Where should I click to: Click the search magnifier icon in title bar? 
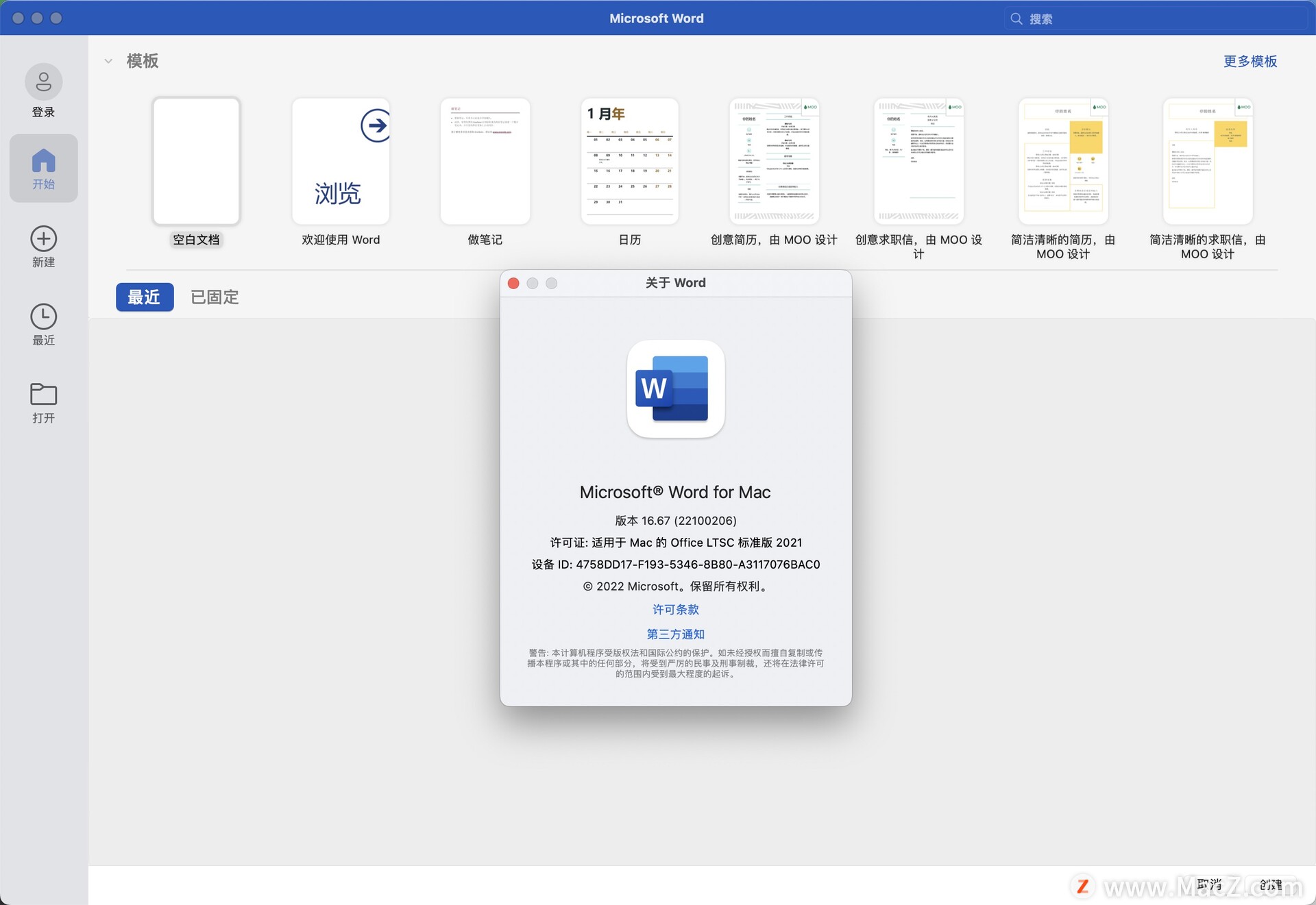pos(1016,18)
